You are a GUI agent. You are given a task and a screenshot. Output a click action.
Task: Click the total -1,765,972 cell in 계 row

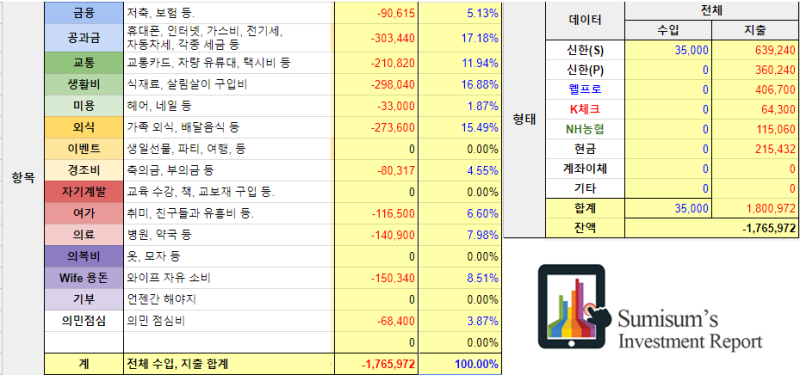[x=376, y=364]
